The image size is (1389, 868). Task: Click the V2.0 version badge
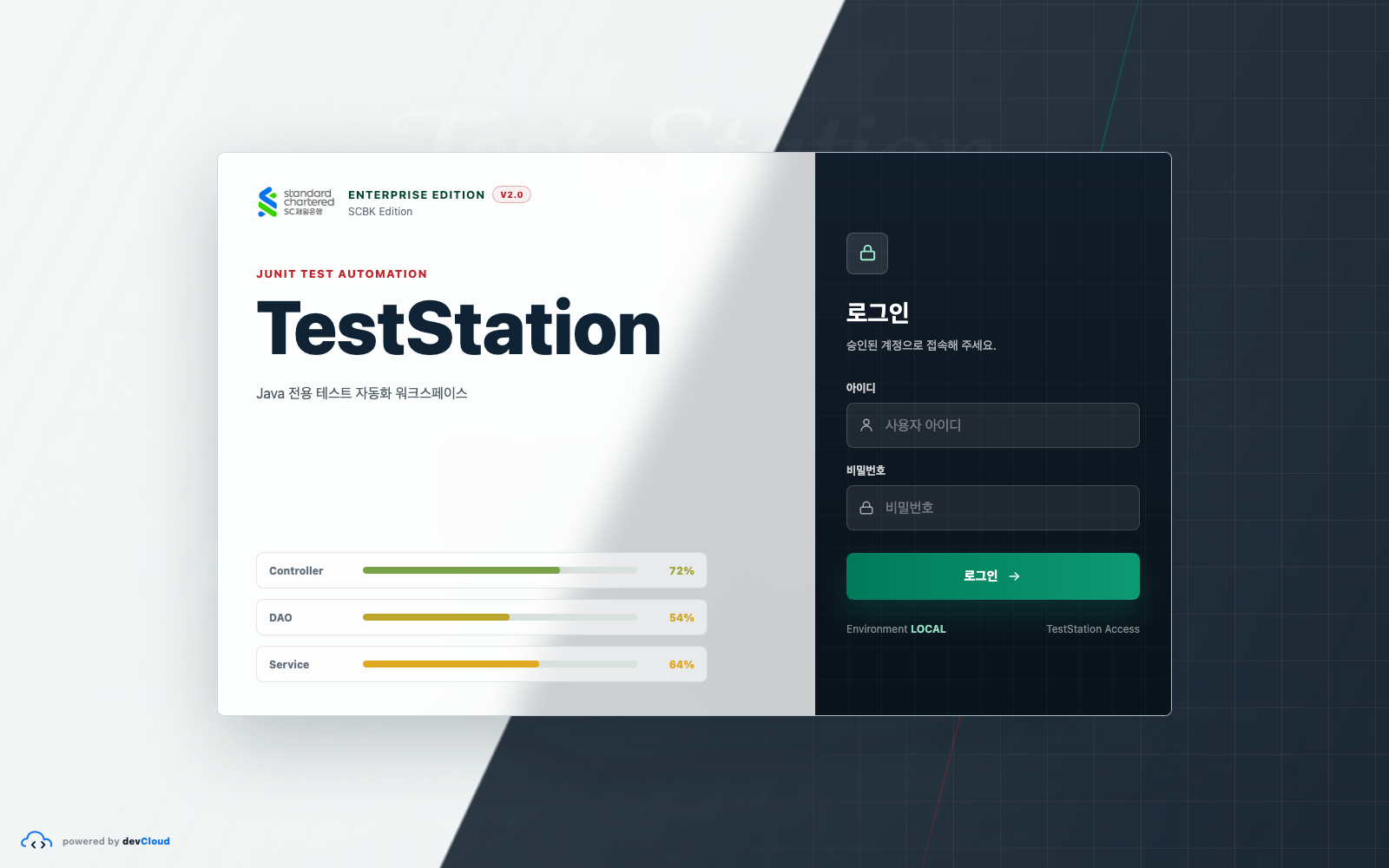[511, 194]
